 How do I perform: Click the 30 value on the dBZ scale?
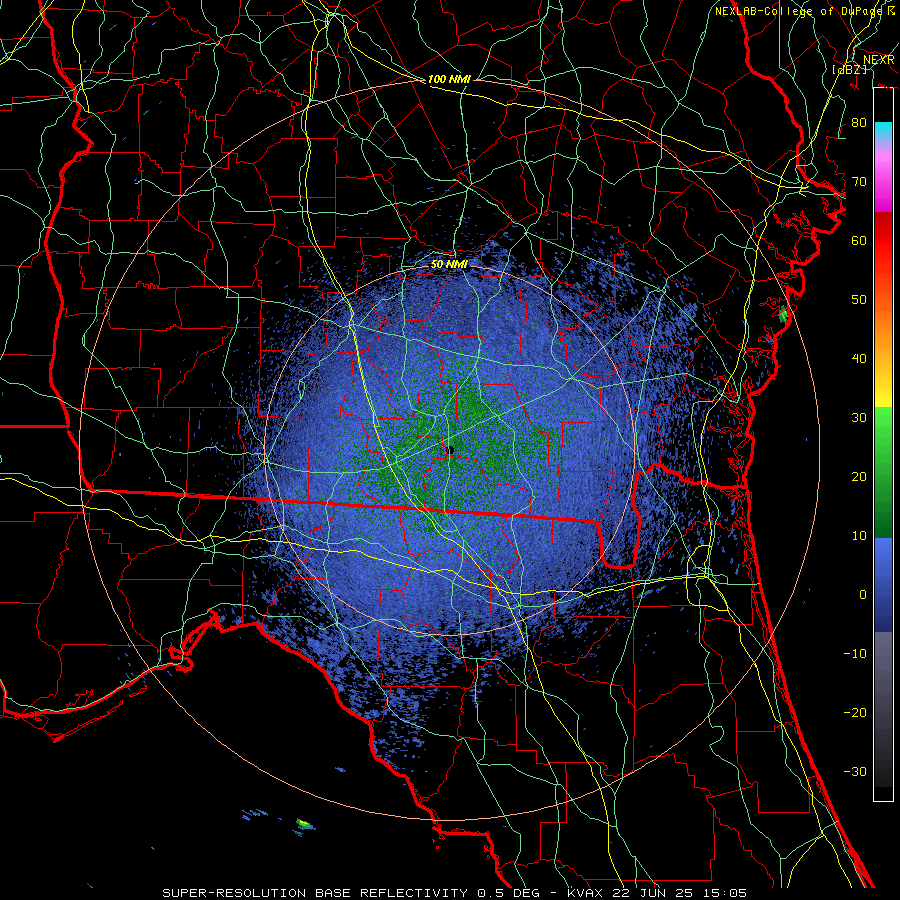859,418
